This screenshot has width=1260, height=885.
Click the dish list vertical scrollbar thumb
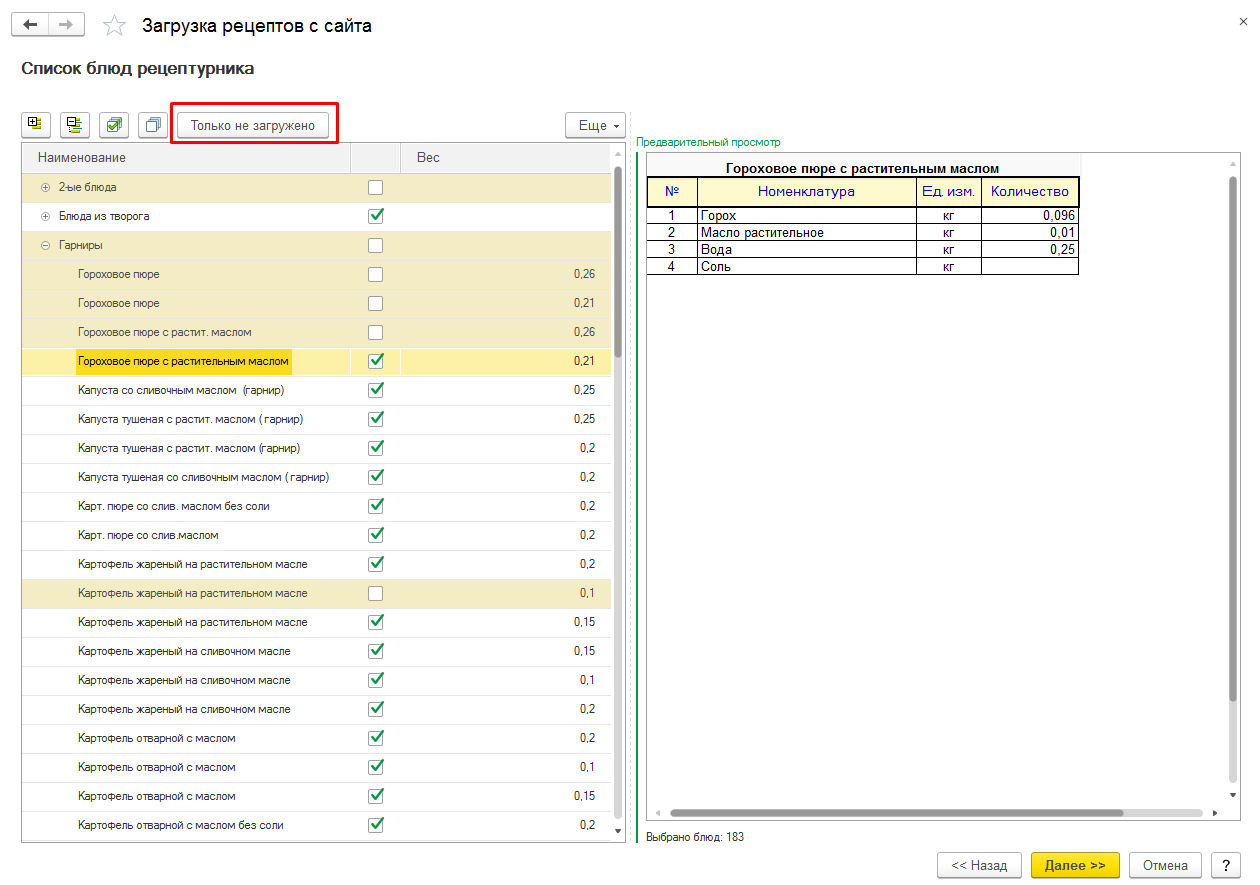pos(618,261)
